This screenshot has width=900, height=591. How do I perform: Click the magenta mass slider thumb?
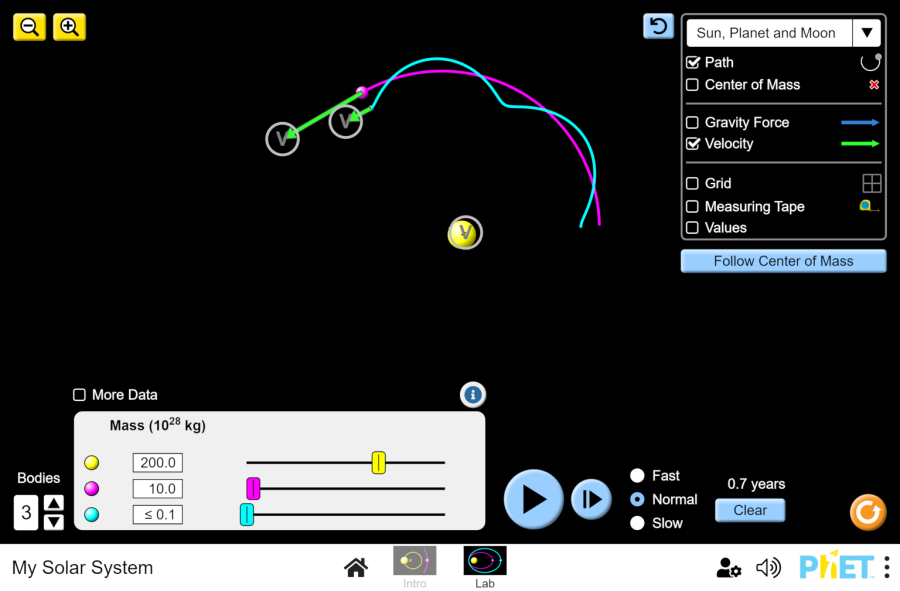[x=253, y=489]
